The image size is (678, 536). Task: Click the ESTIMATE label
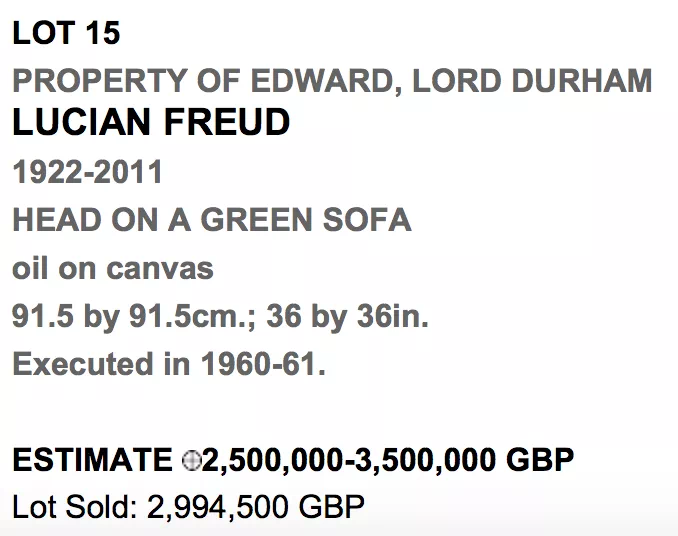(93, 459)
